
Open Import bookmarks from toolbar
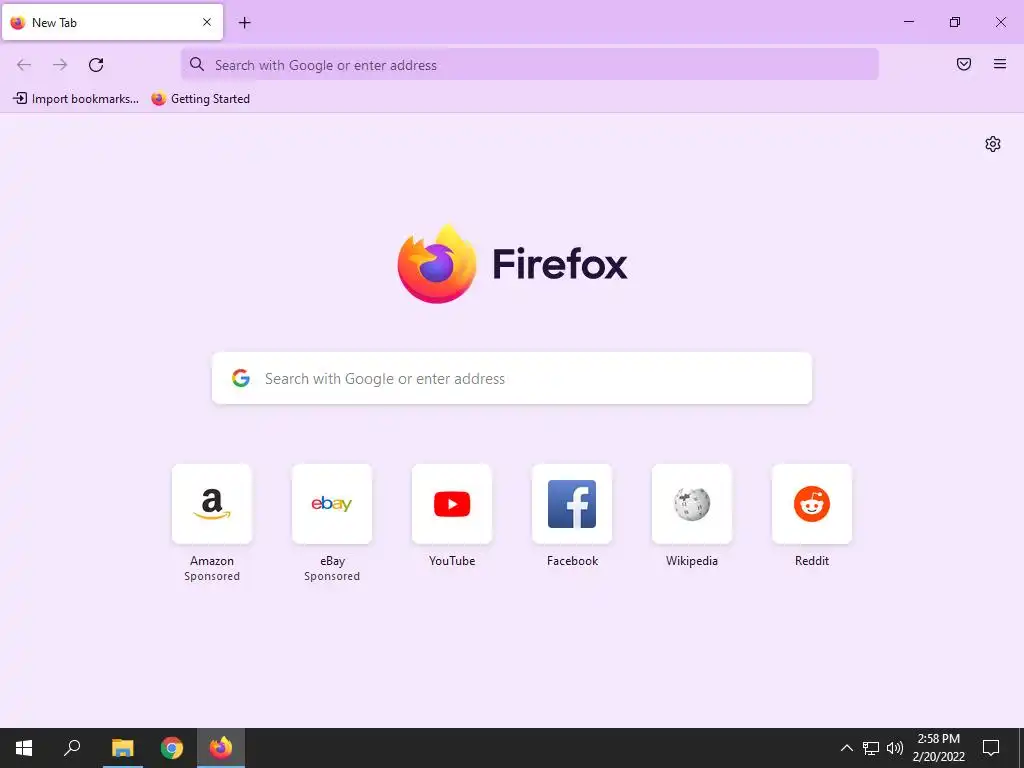(76, 99)
